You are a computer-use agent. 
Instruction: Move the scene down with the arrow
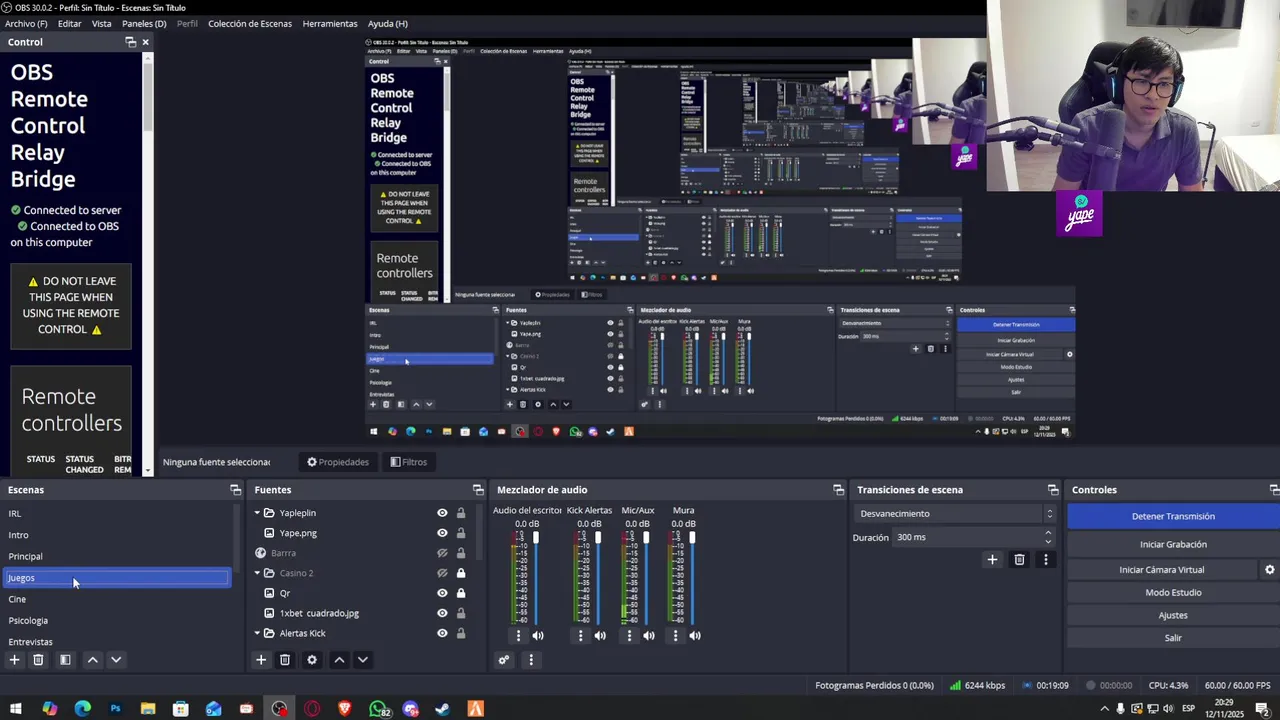pyautogui.click(x=116, y=660)
